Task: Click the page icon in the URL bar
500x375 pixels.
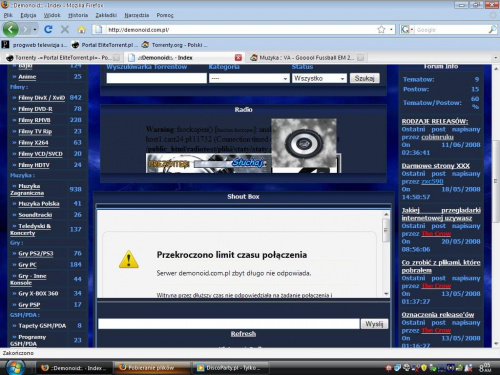Action: click(99, 30)
